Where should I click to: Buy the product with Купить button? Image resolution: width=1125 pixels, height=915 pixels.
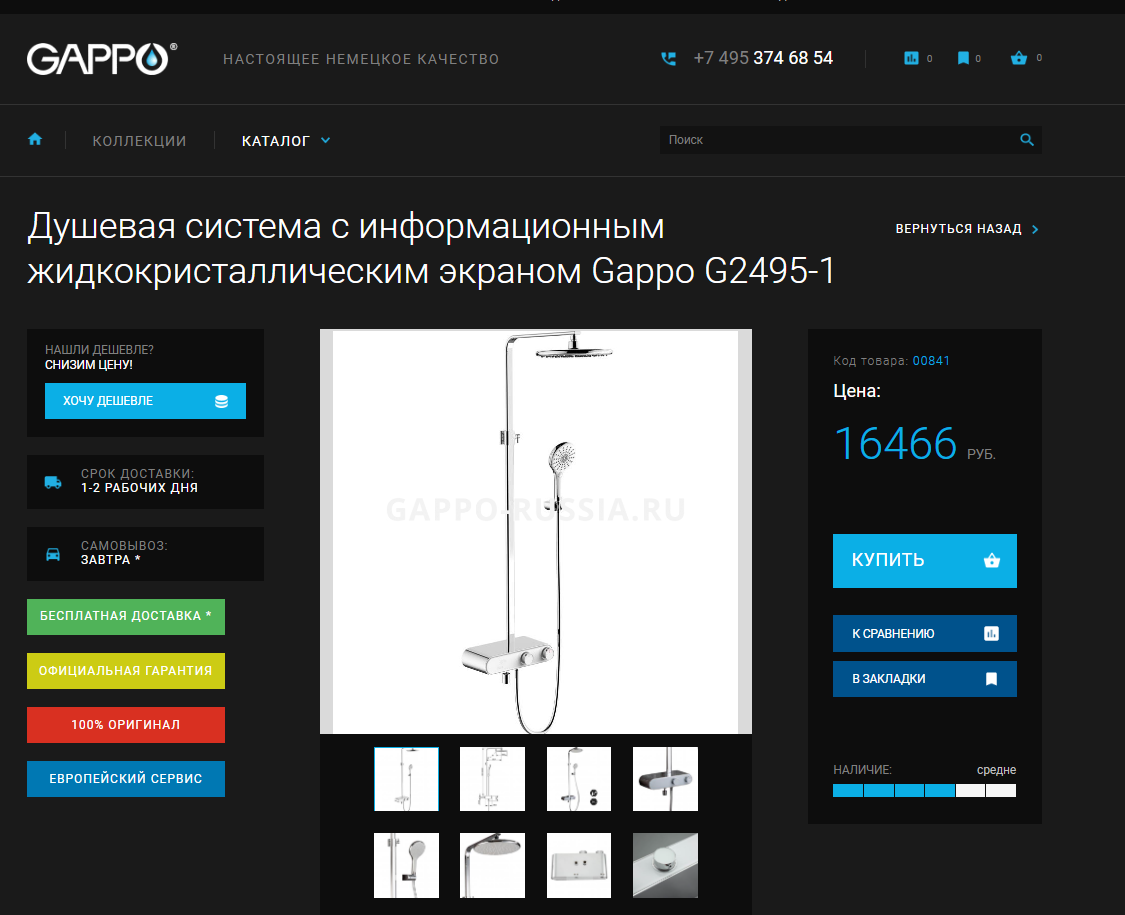coord(924,560)
